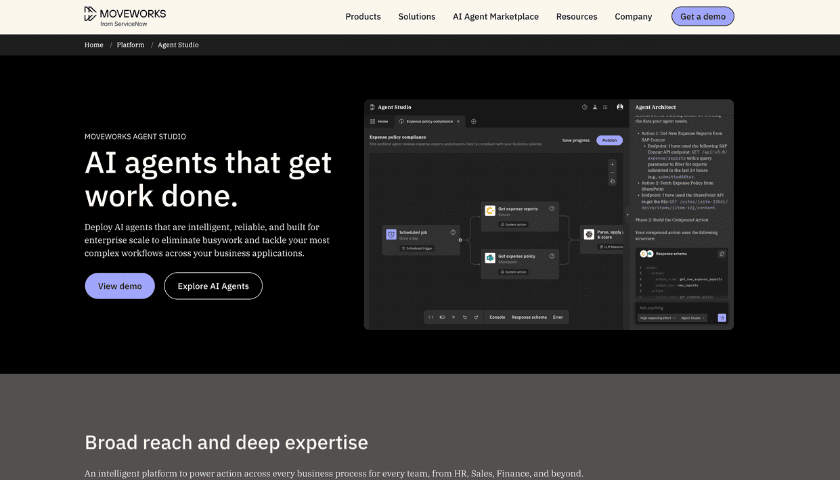
Task: Click the run play icon in the bottom toolbar
Action: pos(453,317)
